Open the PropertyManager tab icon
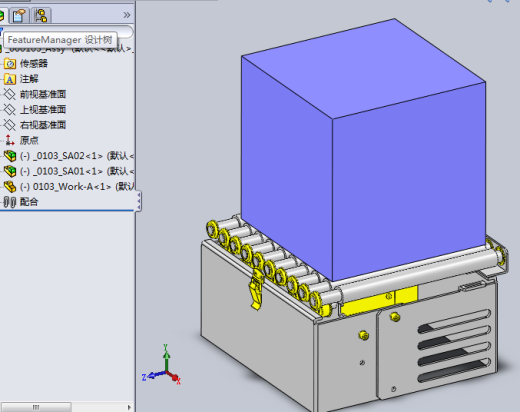Screen dimensions: 520x412 [19, 15]
